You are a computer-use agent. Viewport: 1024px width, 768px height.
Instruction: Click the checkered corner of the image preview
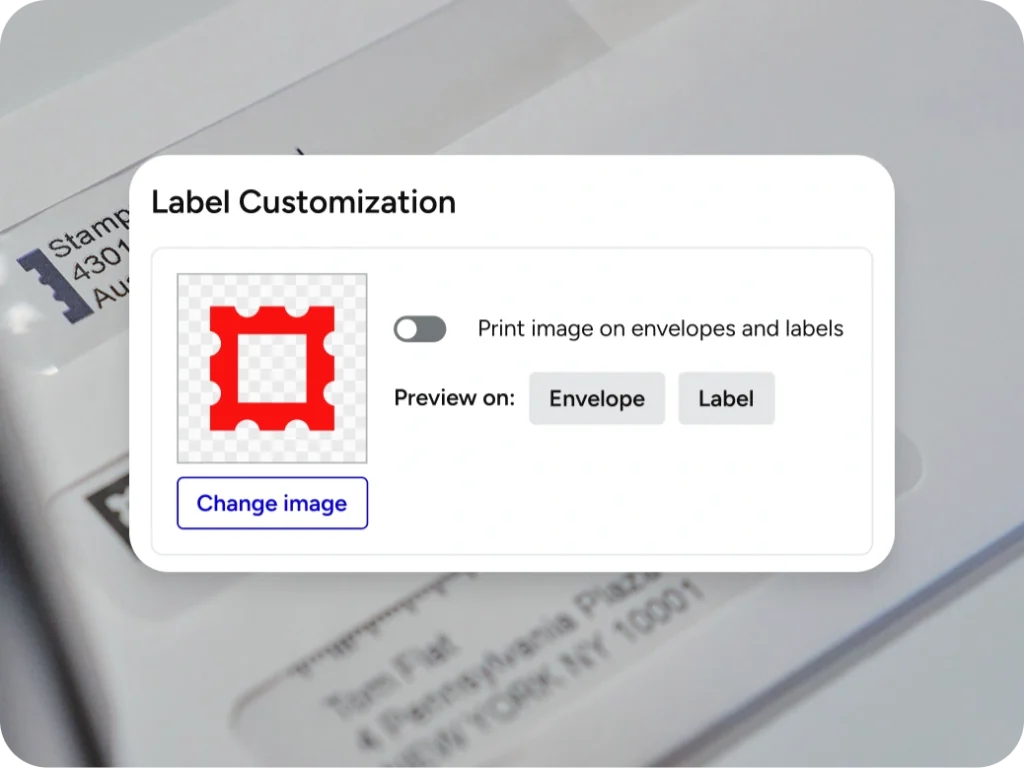tap(190, 287)
